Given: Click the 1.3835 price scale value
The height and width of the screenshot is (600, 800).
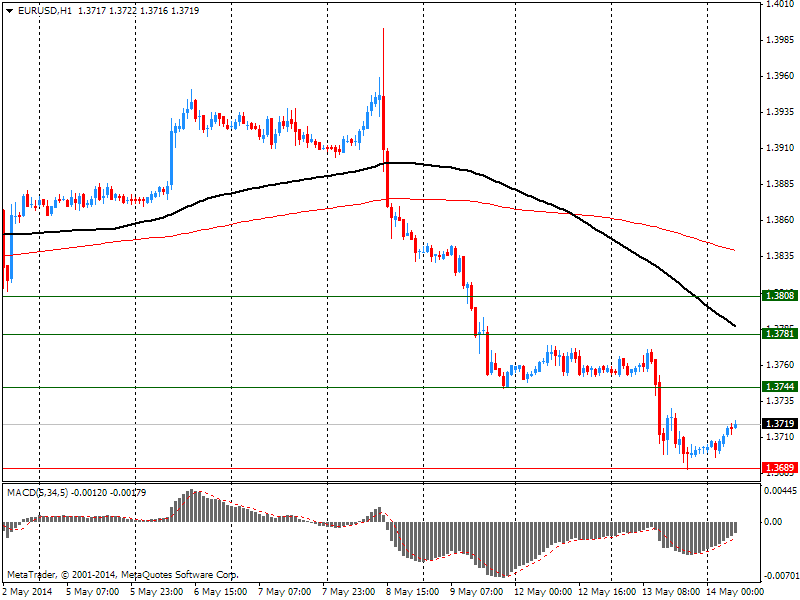Looking at the screenshot, I should (781, 257).
